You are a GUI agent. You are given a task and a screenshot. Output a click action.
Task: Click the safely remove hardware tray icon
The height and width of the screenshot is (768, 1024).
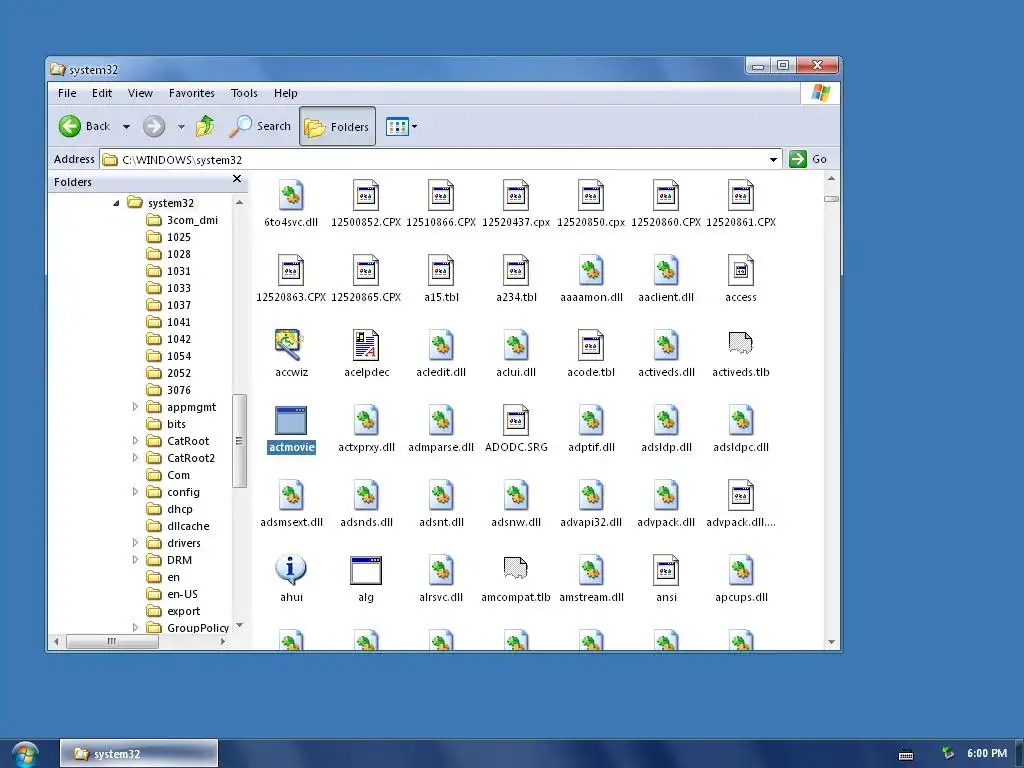pyautogui.click(x=948, y=754)
